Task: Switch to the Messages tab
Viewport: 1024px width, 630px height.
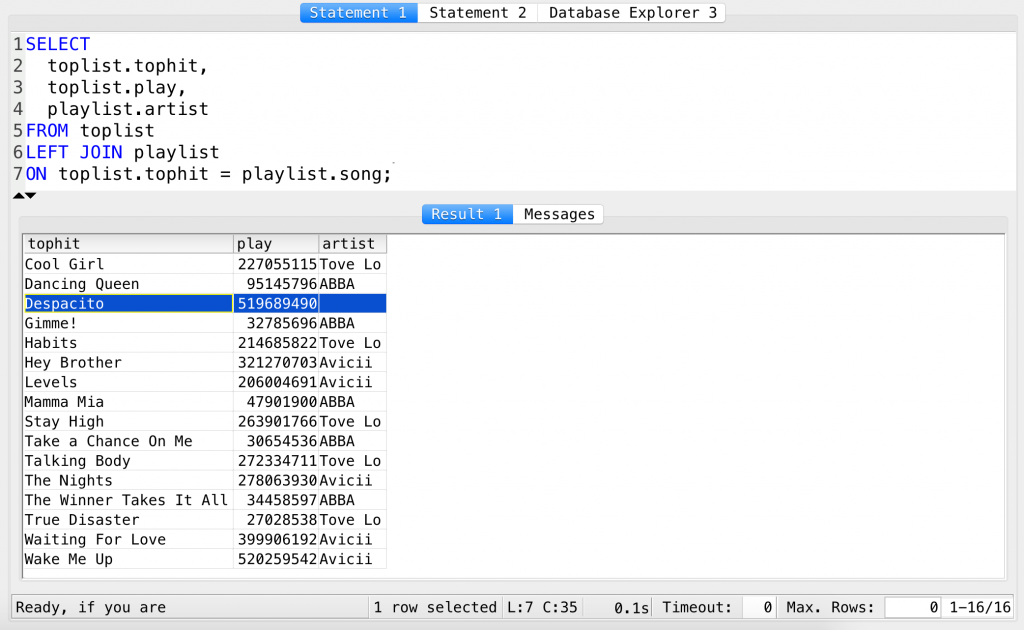Action: (558, 213)
